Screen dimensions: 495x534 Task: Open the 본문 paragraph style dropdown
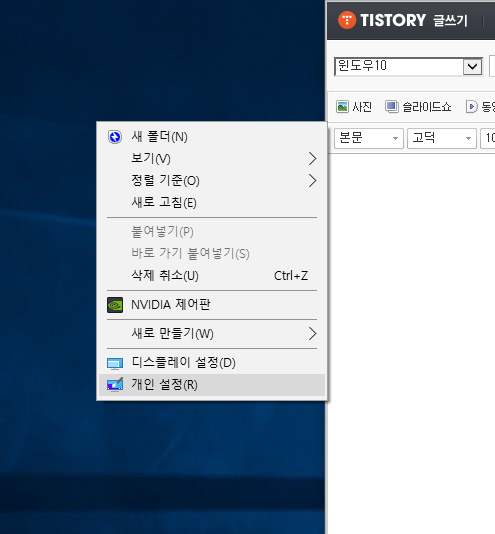[369, 138]
